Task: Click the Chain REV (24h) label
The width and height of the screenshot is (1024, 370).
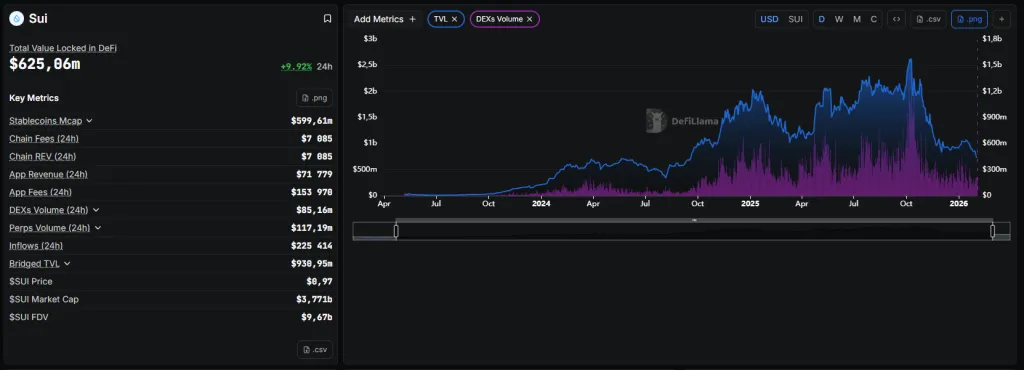Action: point(42,157)
